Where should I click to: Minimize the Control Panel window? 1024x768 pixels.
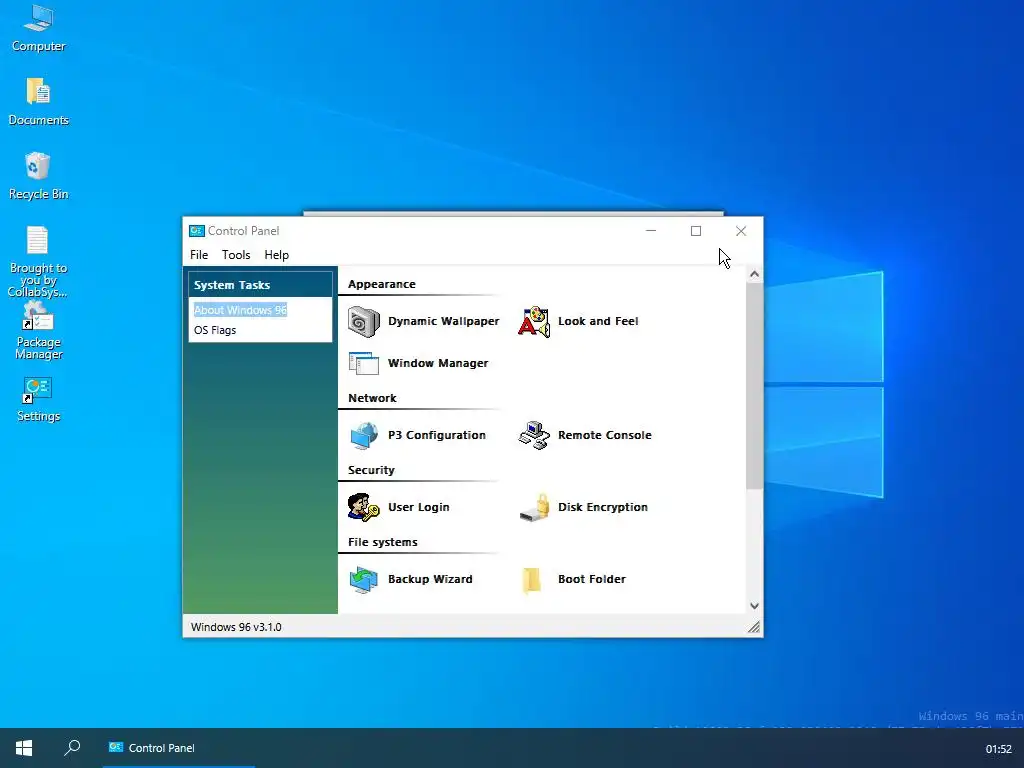[651, 231]
